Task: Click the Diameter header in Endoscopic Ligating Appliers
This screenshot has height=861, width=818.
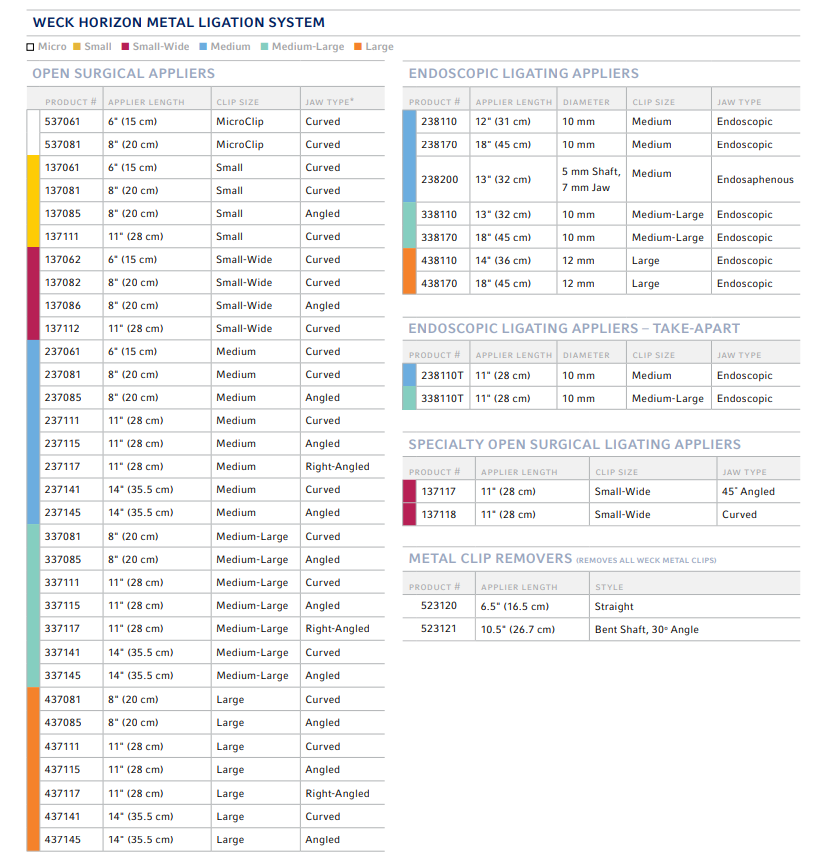Action: coord(586,102)
